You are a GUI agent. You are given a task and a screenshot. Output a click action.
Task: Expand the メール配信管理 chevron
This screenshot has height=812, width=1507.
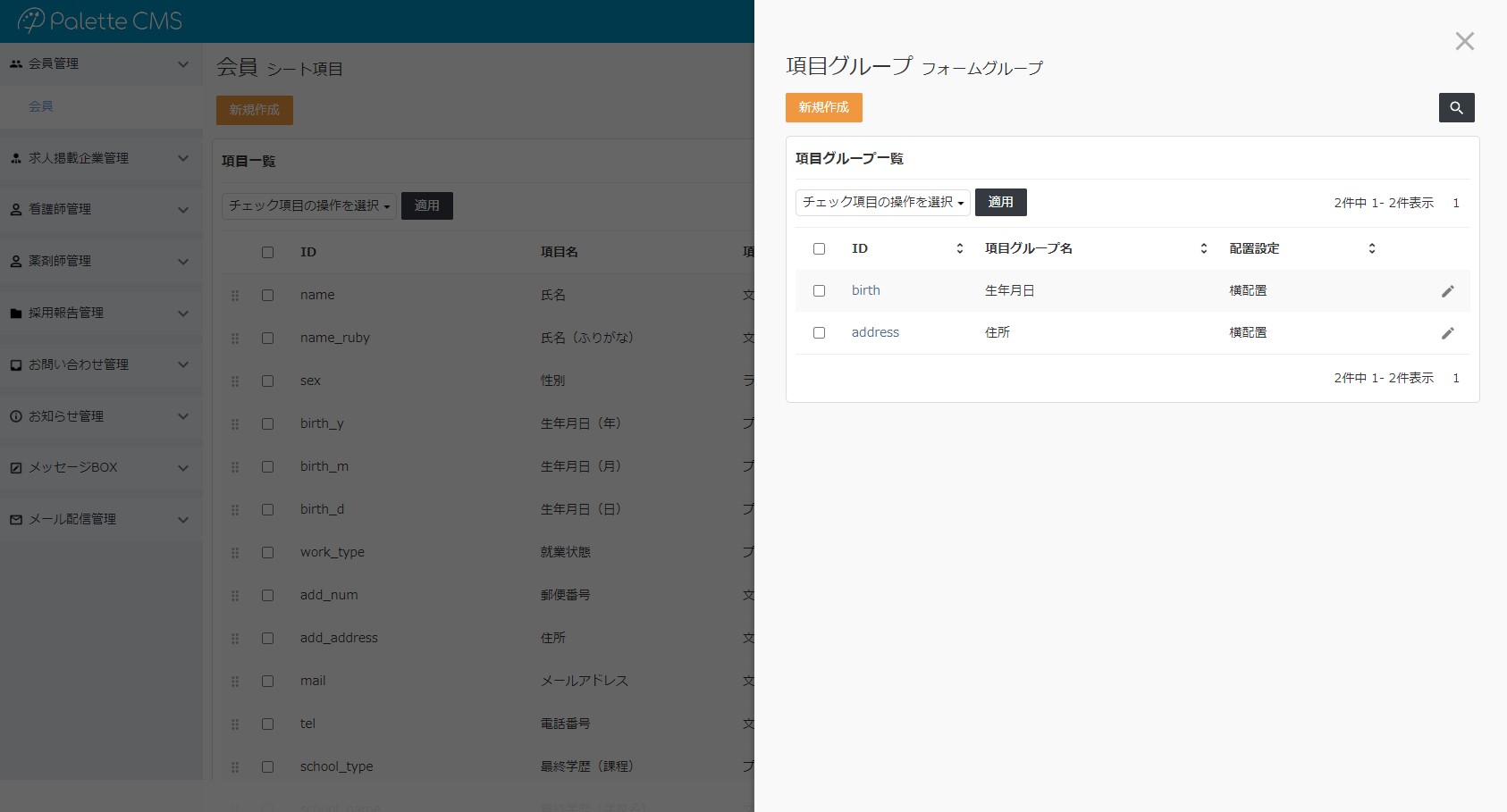tap(183, 520)
